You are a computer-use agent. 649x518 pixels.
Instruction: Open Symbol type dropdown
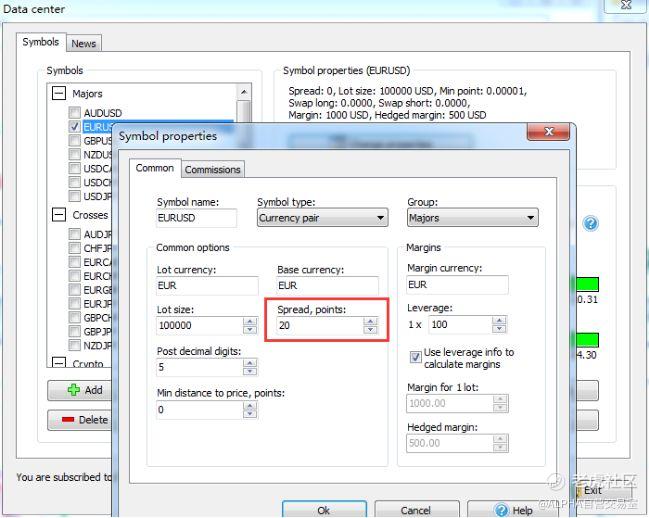pos(322,218)
